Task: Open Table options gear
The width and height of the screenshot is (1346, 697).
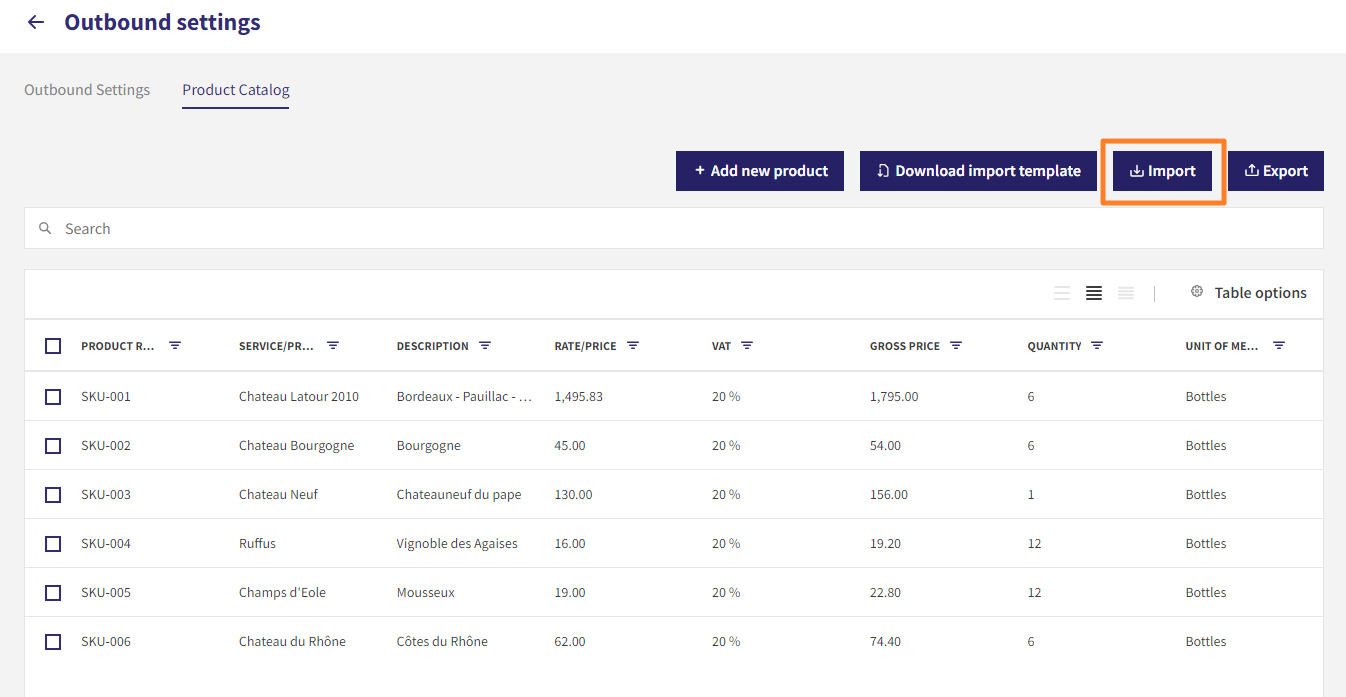Action: 1197,292
